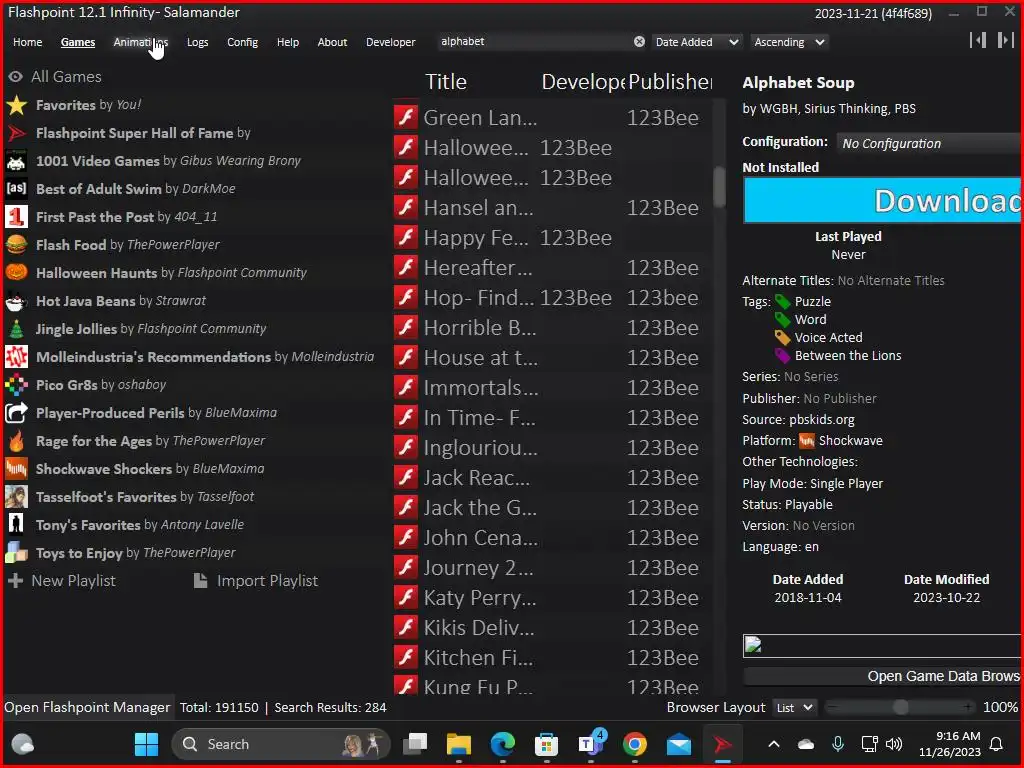
Task: Click the Shockwave Shockers icon
Action: pos(16,469)
